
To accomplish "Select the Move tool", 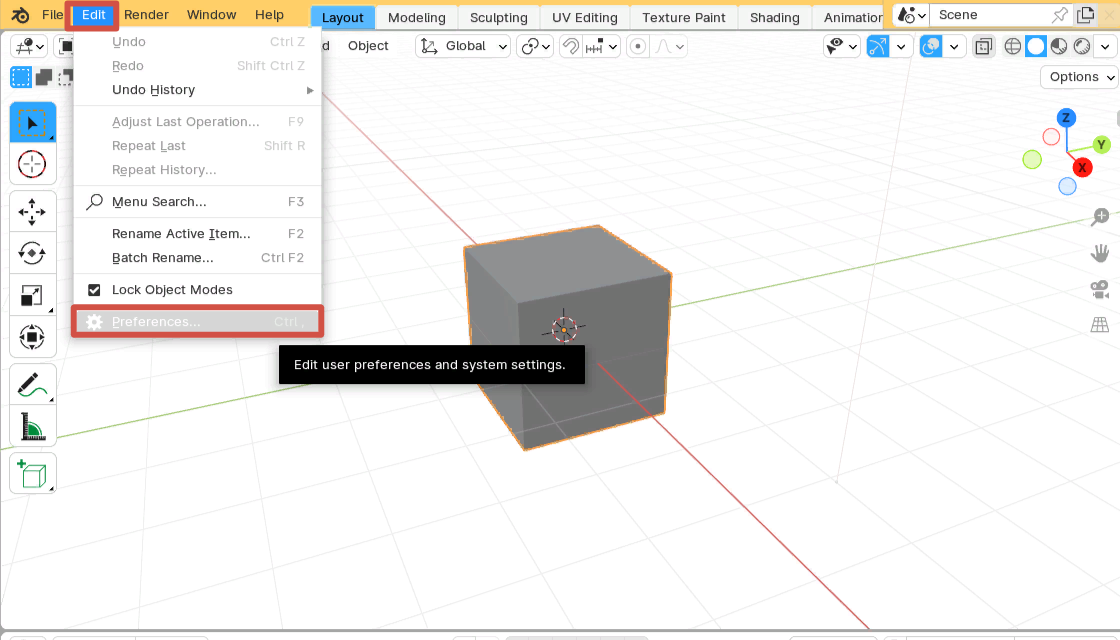I will click(32, 212).
